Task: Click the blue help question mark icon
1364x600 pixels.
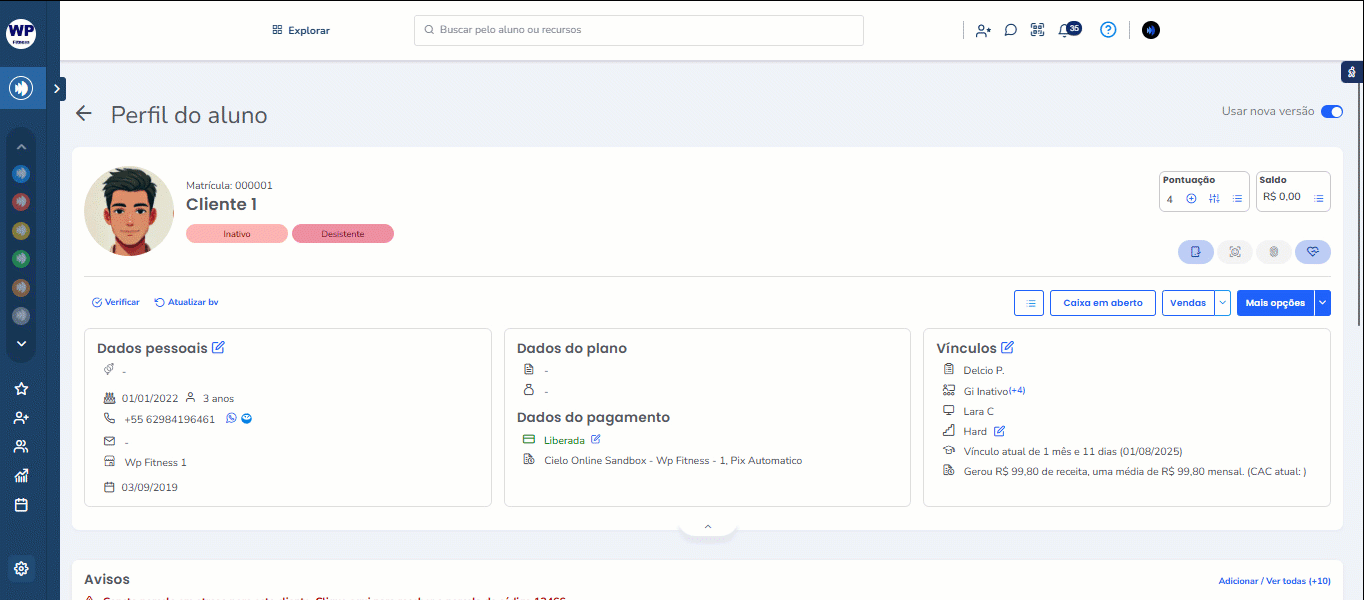Action: pos(1108,30)
